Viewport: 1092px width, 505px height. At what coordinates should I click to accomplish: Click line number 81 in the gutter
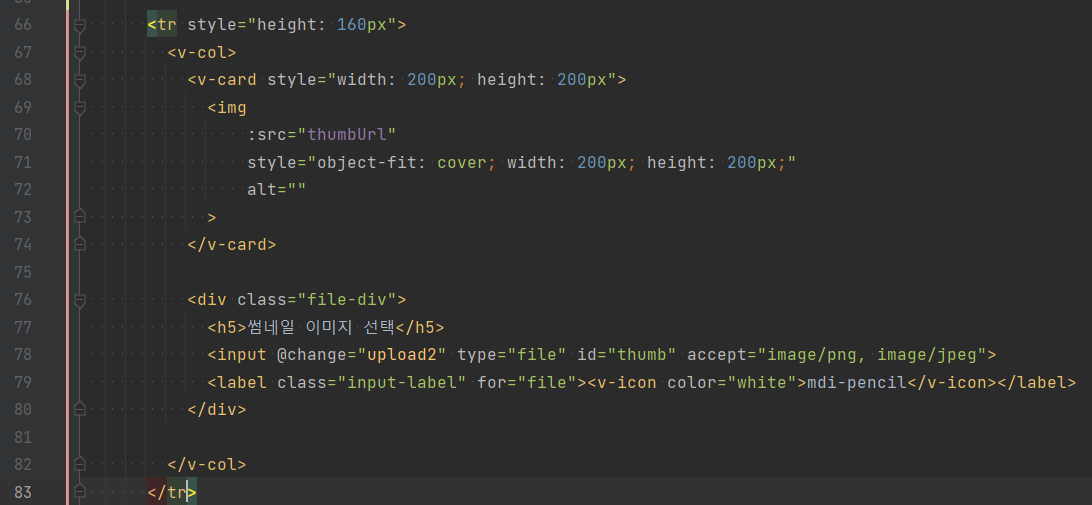point(23,437)
